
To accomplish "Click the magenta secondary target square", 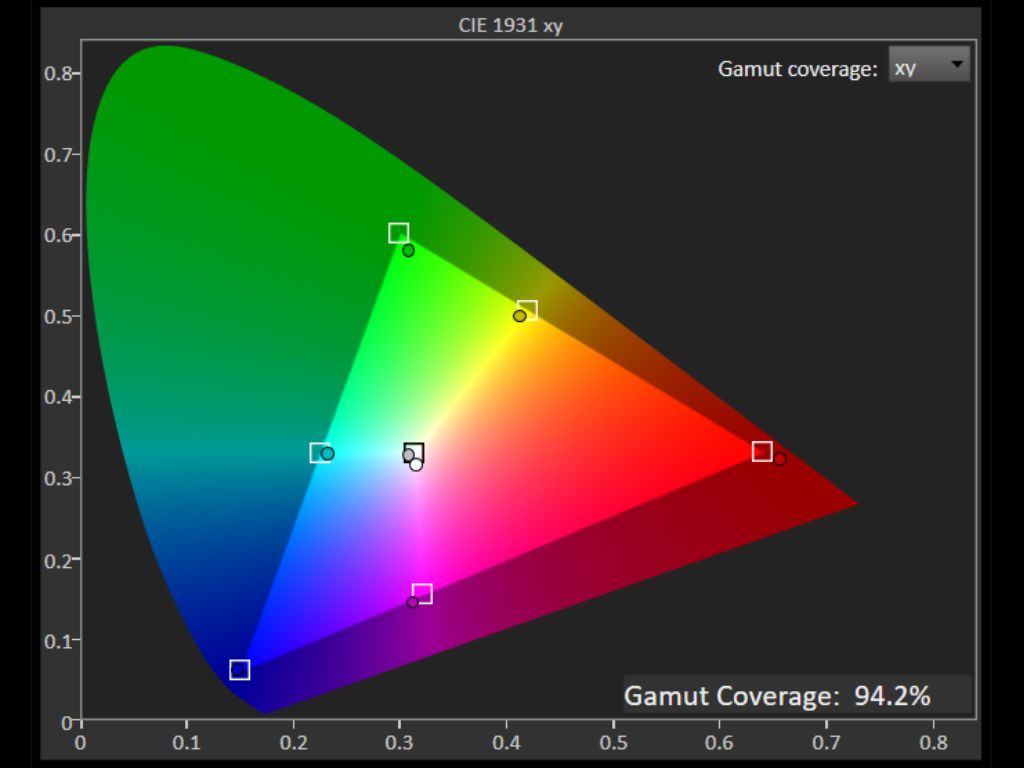I will (x=422, y=594).
